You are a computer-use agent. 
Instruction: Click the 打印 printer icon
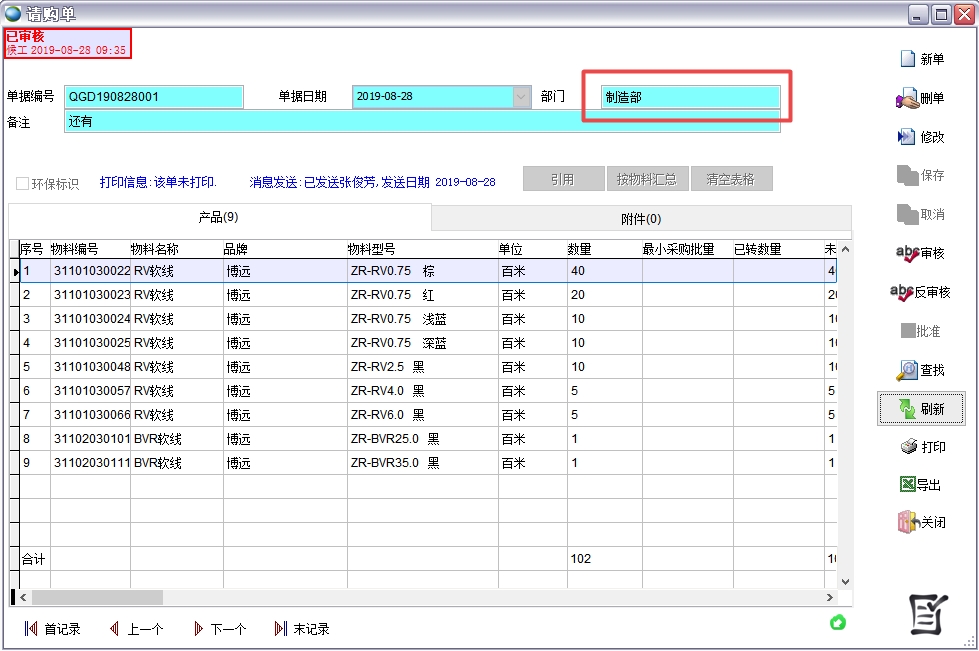point(908,447)
